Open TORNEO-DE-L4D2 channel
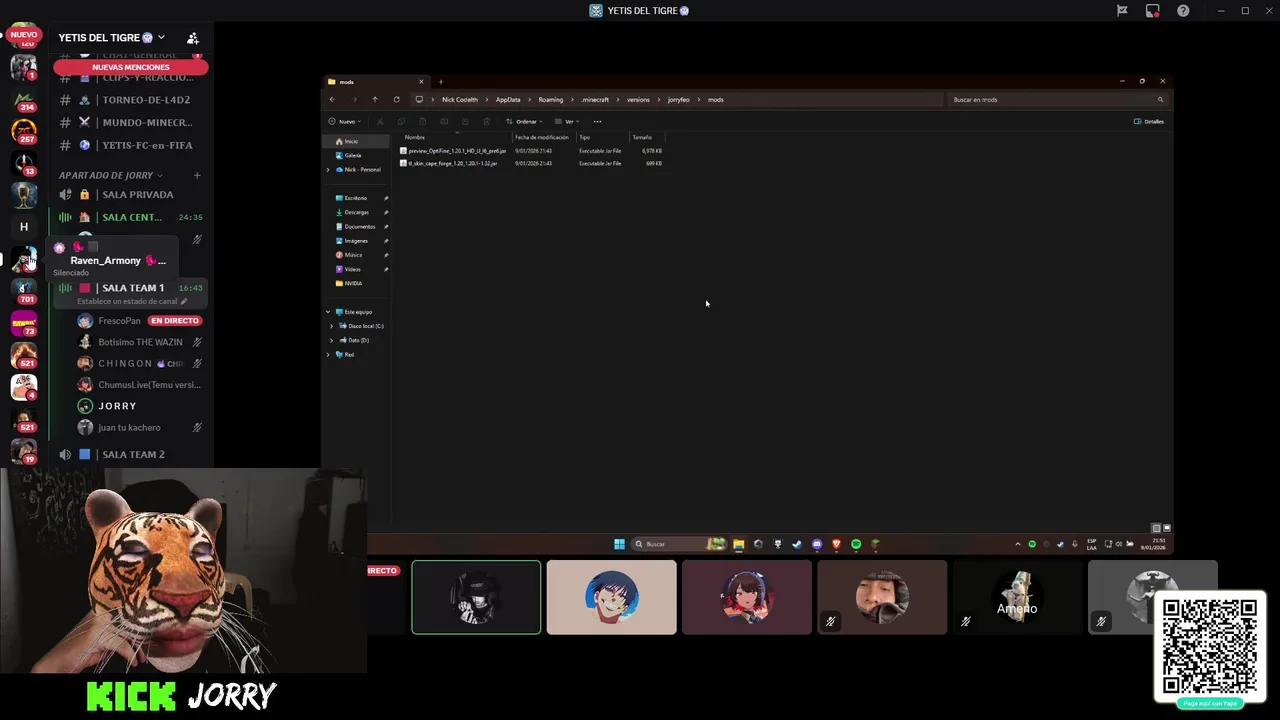The width and height of the screenshot is (1280, 720). 131,100
